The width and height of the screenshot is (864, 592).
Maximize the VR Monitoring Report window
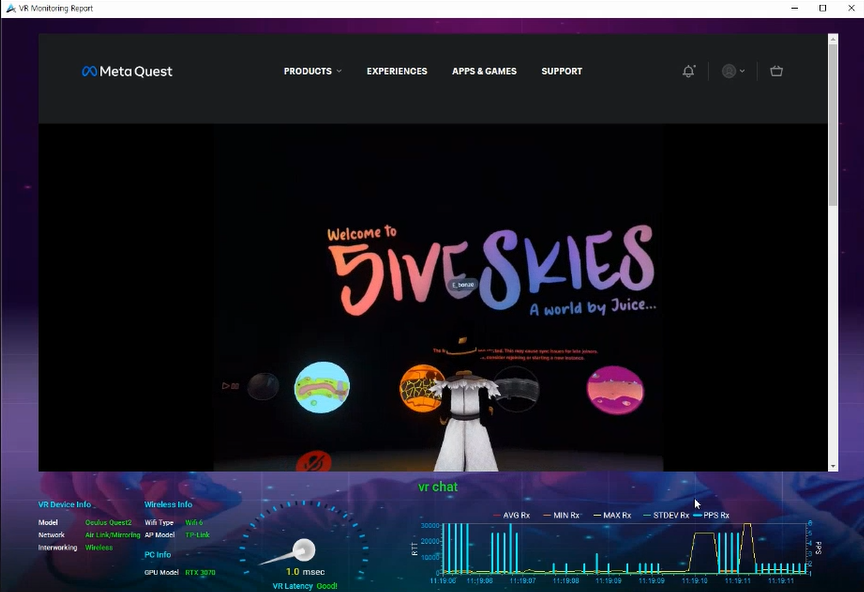click(x=823, y=8)
